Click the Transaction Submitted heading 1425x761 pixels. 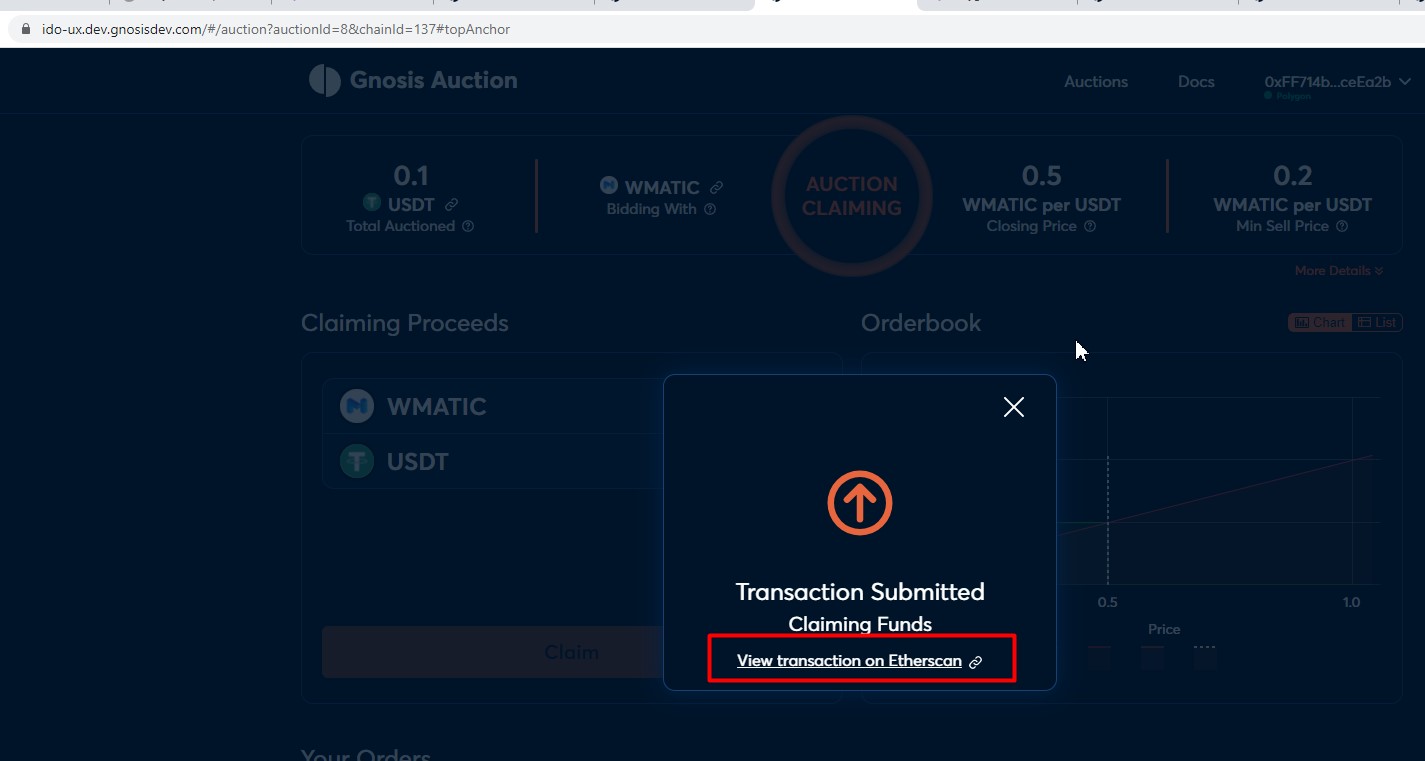point(860,592)
